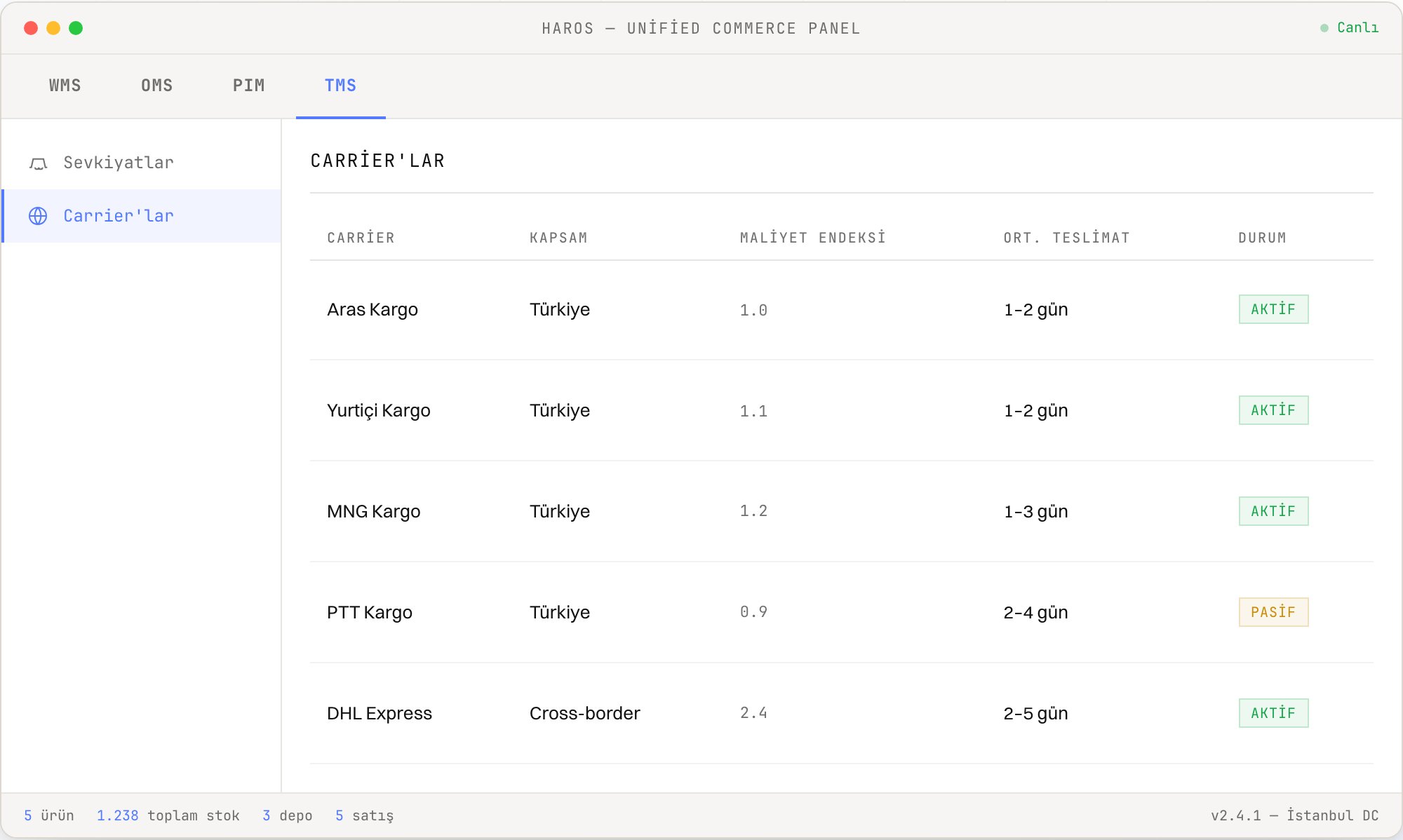The height and width of the screenshot is (840, 1403).
Task: Click the 3 depo status entry
Action: tap(288, 815)
